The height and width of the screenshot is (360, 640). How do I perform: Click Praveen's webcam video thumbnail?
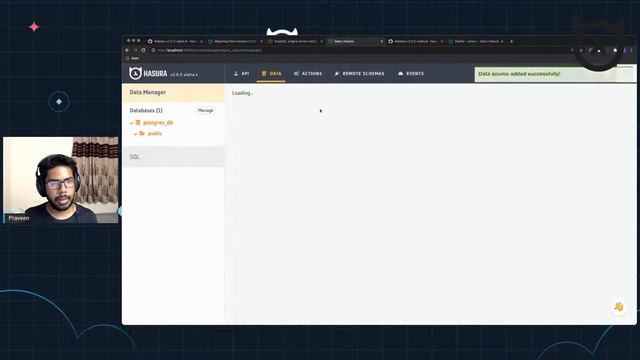coord(61,180)
